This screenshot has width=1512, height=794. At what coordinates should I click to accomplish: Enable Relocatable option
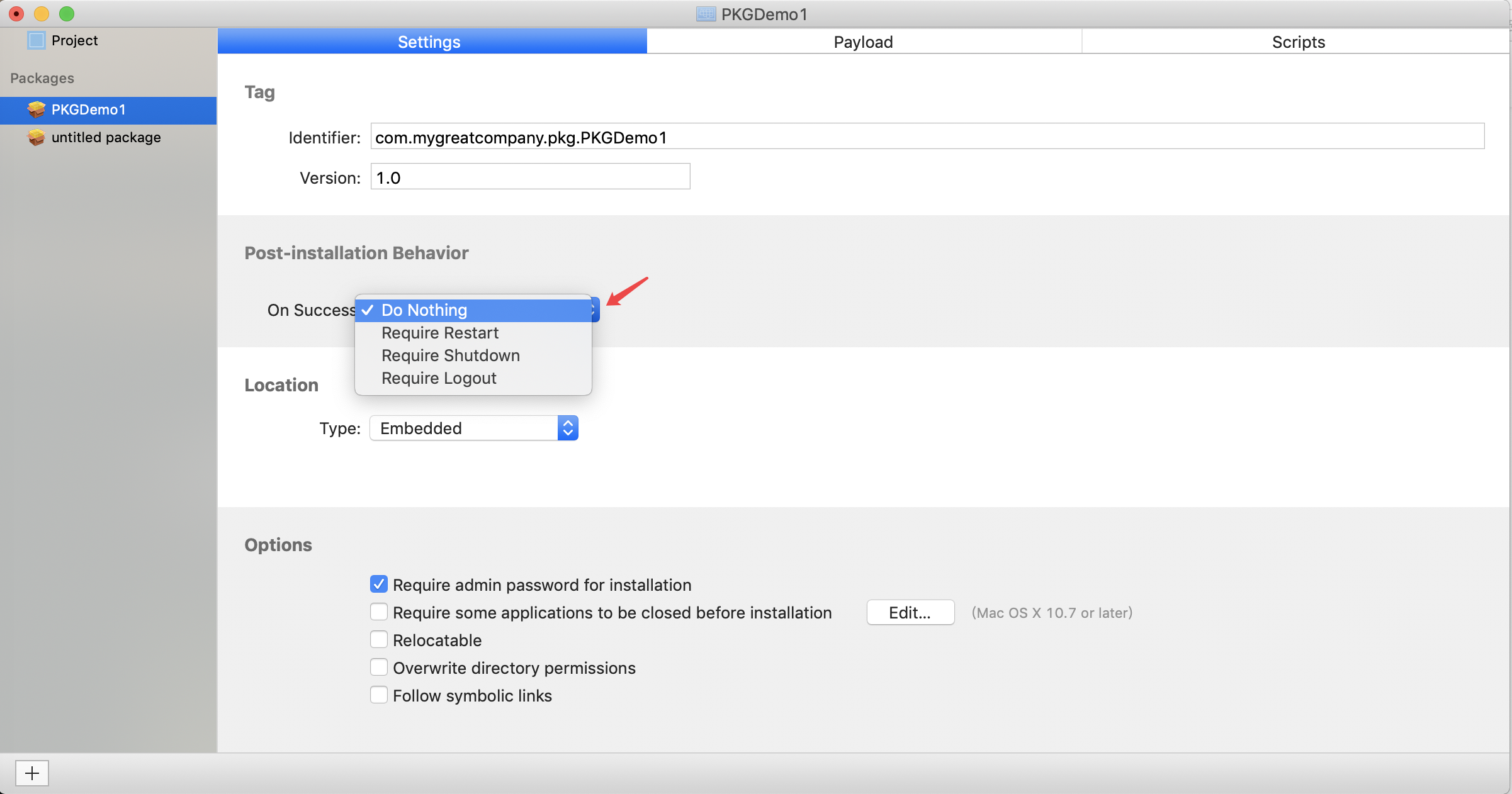coord(378,639)
